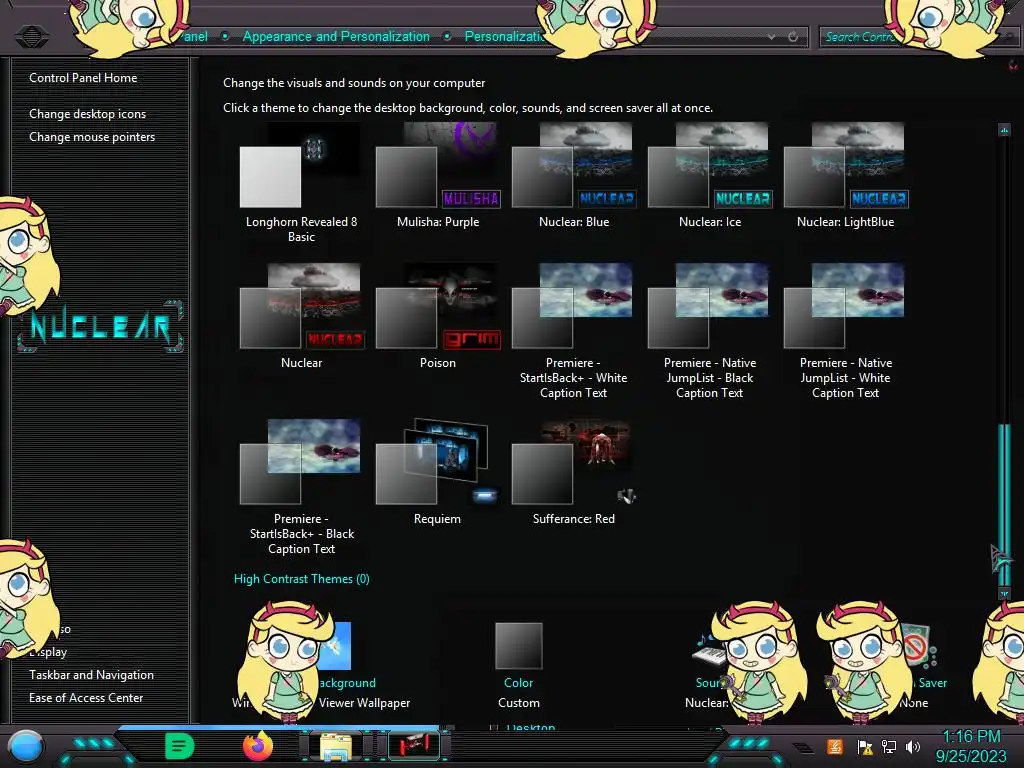Select Premiere Native JumpList White Caption theme

[846, 331]
